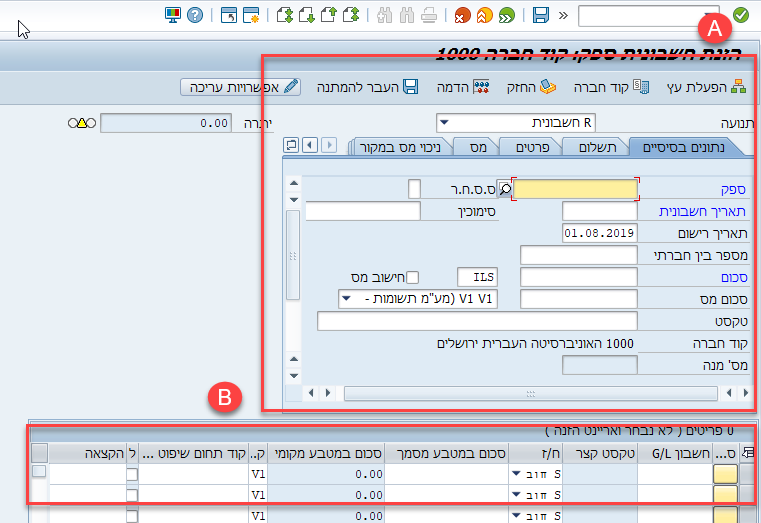Screen dimensions: 761x523
Task: Click the orange exit icon
Action: click(x=484, y=16)
